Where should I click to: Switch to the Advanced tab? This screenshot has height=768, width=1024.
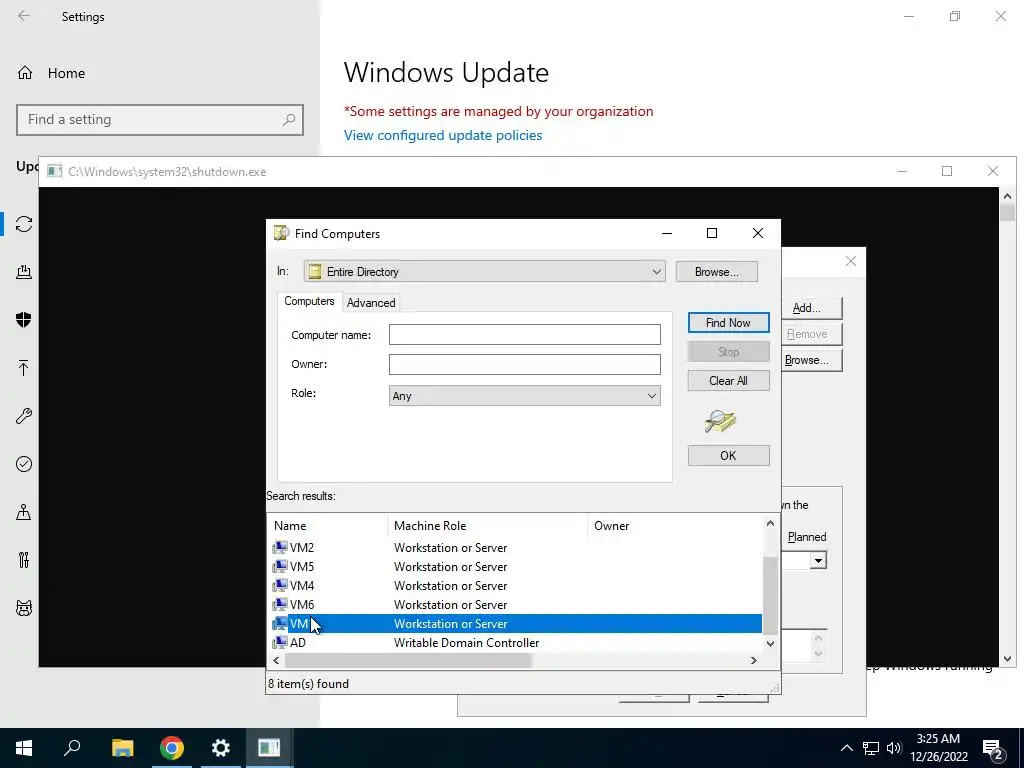pyautogui.click(x=371, y=302)
